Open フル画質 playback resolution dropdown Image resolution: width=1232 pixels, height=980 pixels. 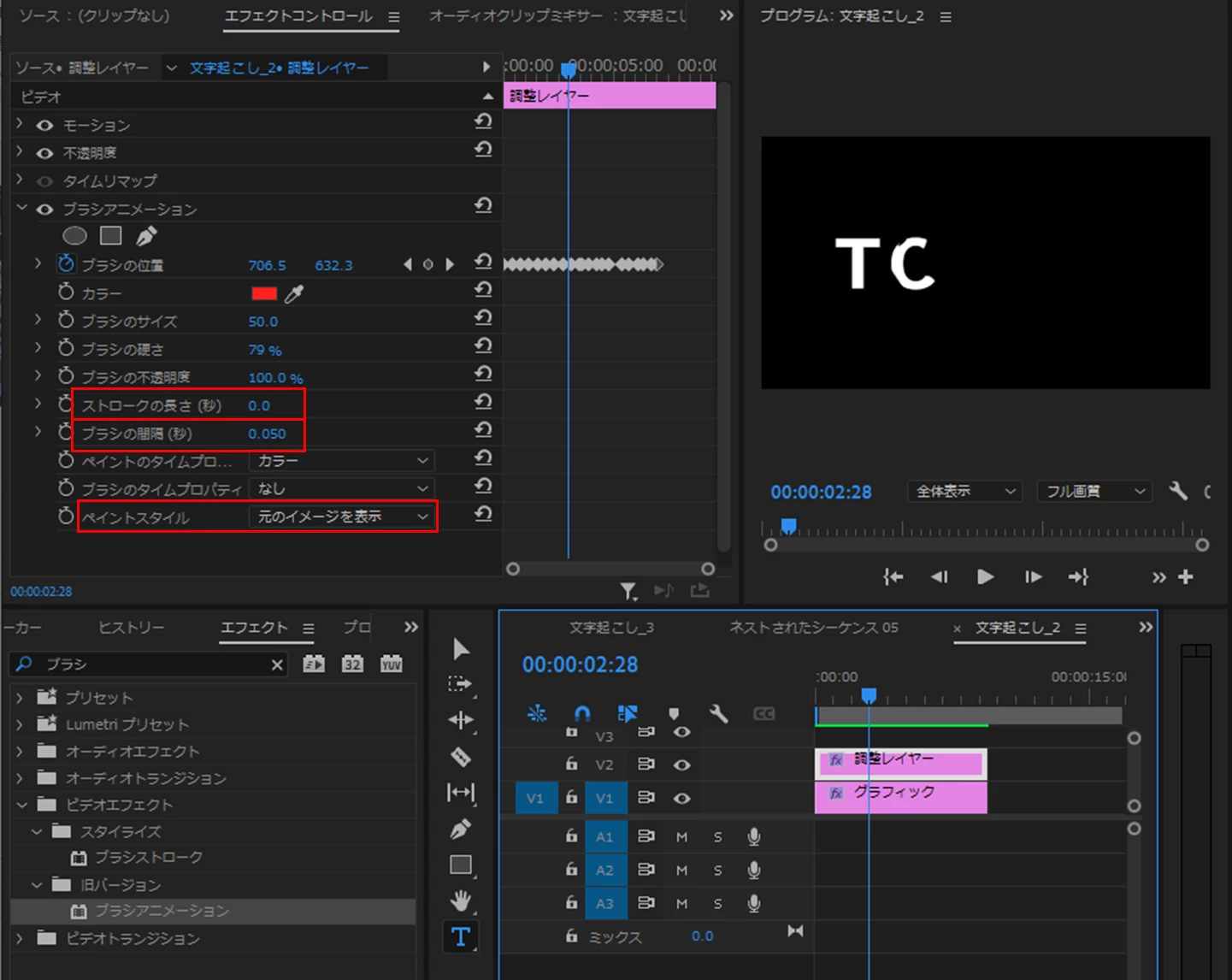(1094, 491)
